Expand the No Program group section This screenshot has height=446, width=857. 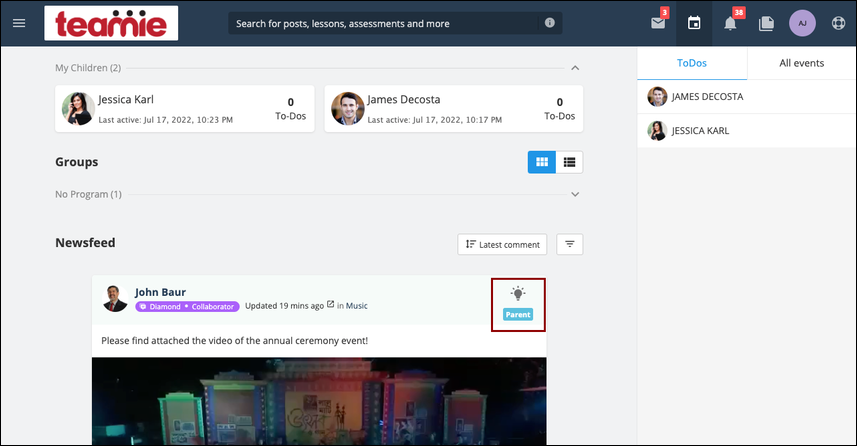(575, 194)
